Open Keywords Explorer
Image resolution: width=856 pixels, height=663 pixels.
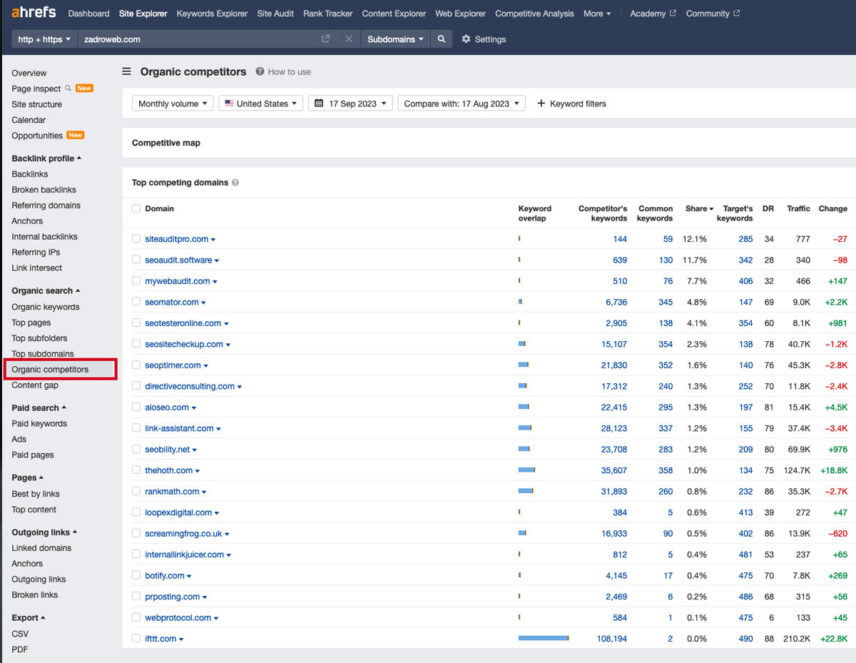[212, 13]
